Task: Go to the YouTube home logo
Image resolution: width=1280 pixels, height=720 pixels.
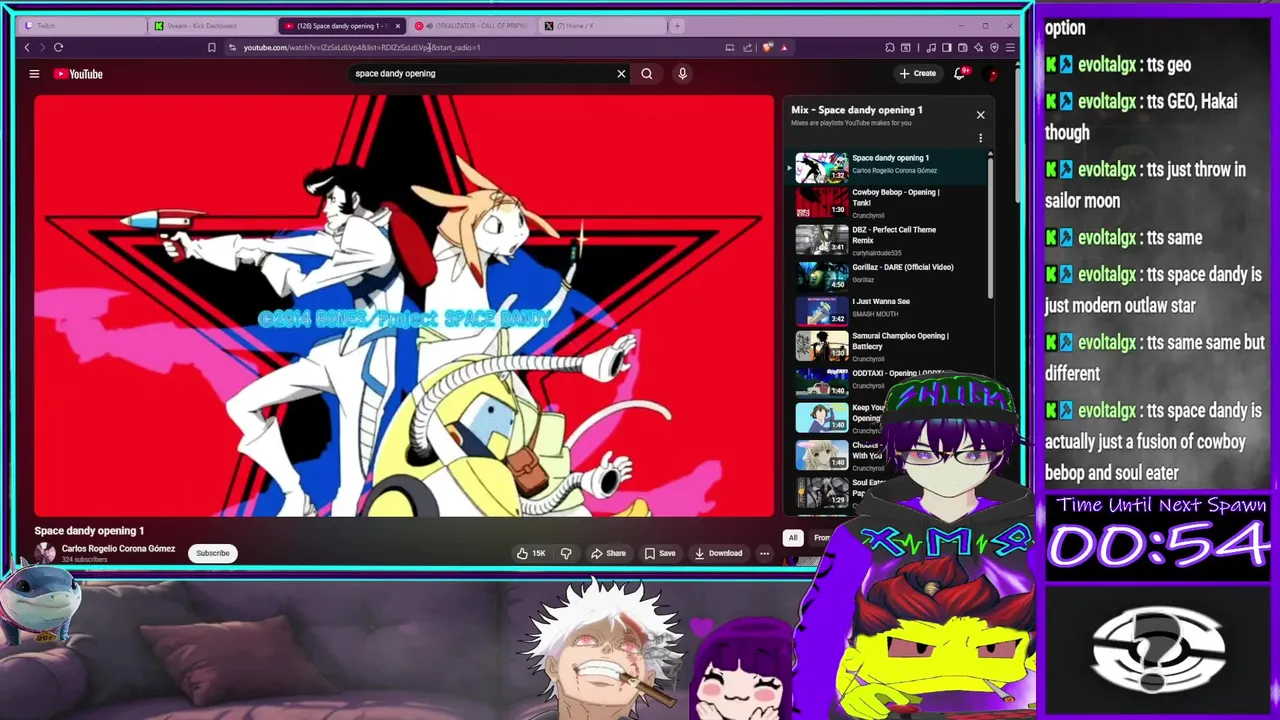Action: click(78, 74)
